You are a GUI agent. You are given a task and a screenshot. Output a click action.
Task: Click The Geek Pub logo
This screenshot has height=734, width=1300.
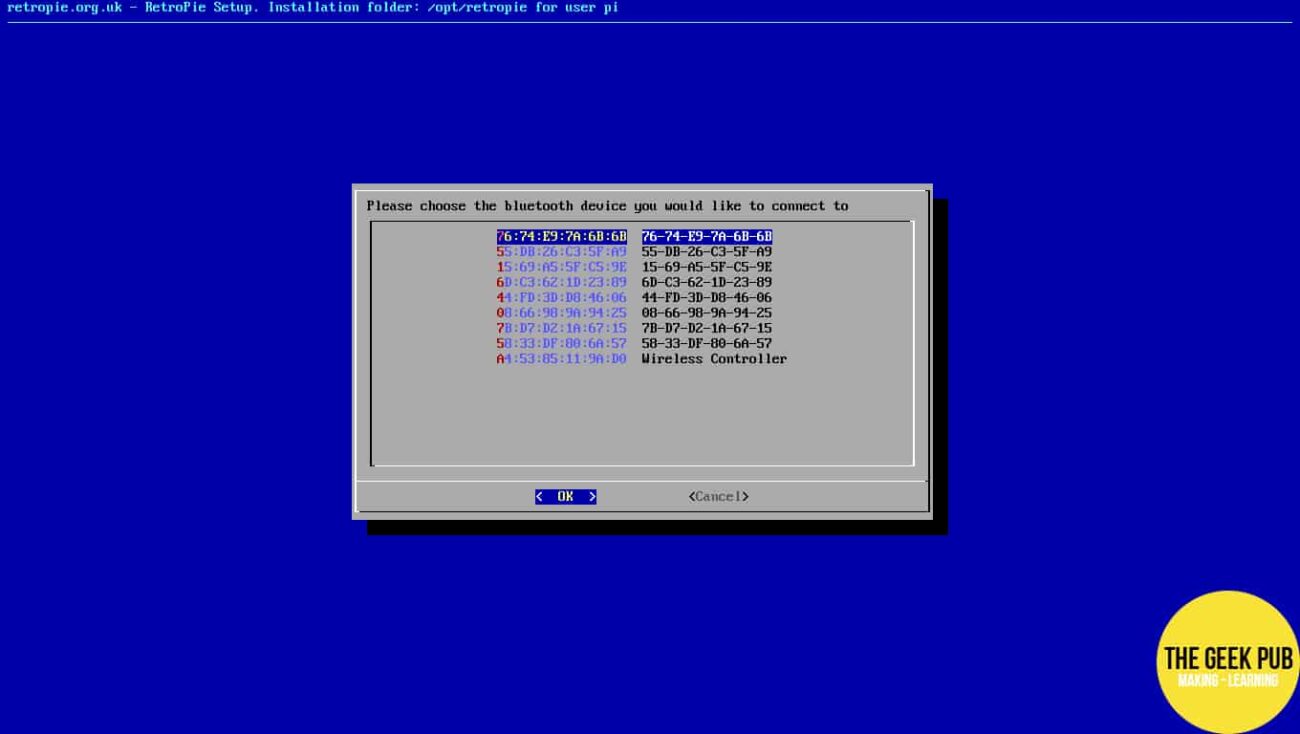tap(1227, 662)
